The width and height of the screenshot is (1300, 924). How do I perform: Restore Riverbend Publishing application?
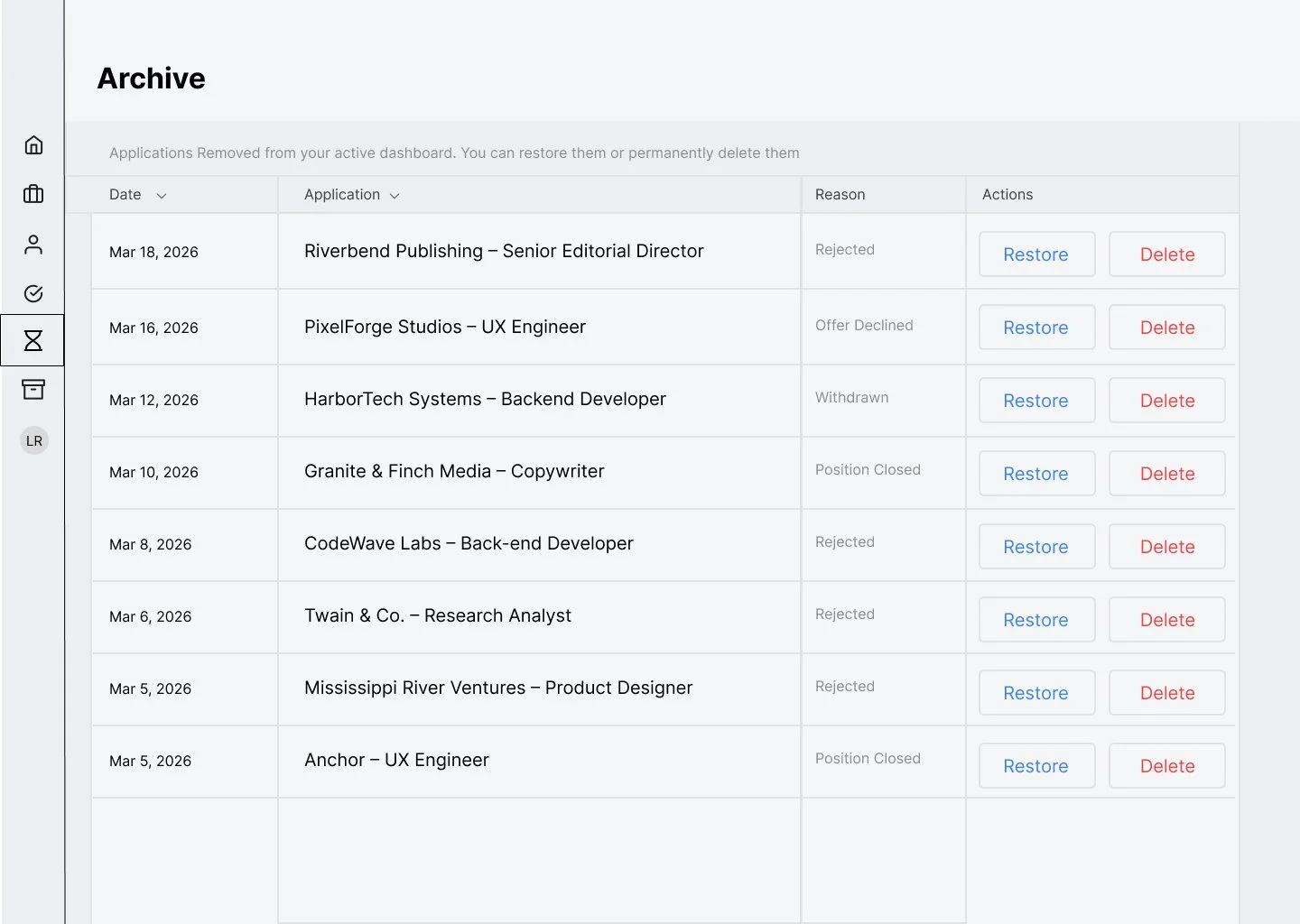[1036, 254]
